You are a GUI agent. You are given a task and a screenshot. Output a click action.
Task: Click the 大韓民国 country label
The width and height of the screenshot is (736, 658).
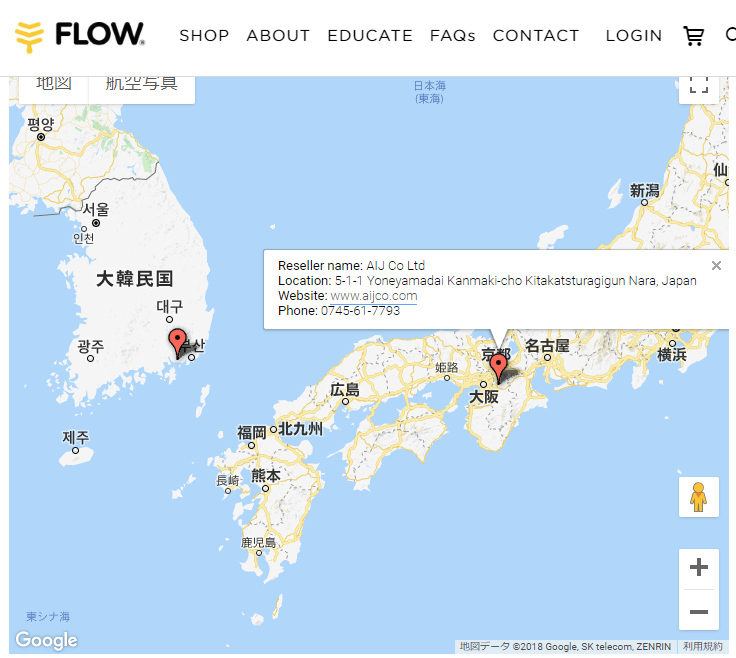click(x=135, y=279)
